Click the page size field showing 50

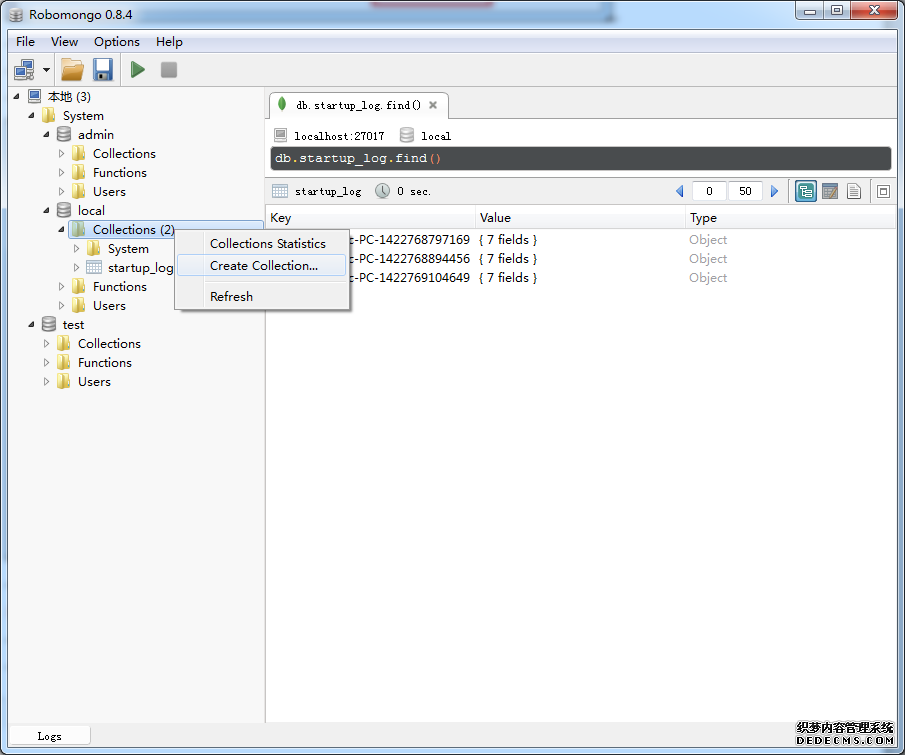(745, 191)
